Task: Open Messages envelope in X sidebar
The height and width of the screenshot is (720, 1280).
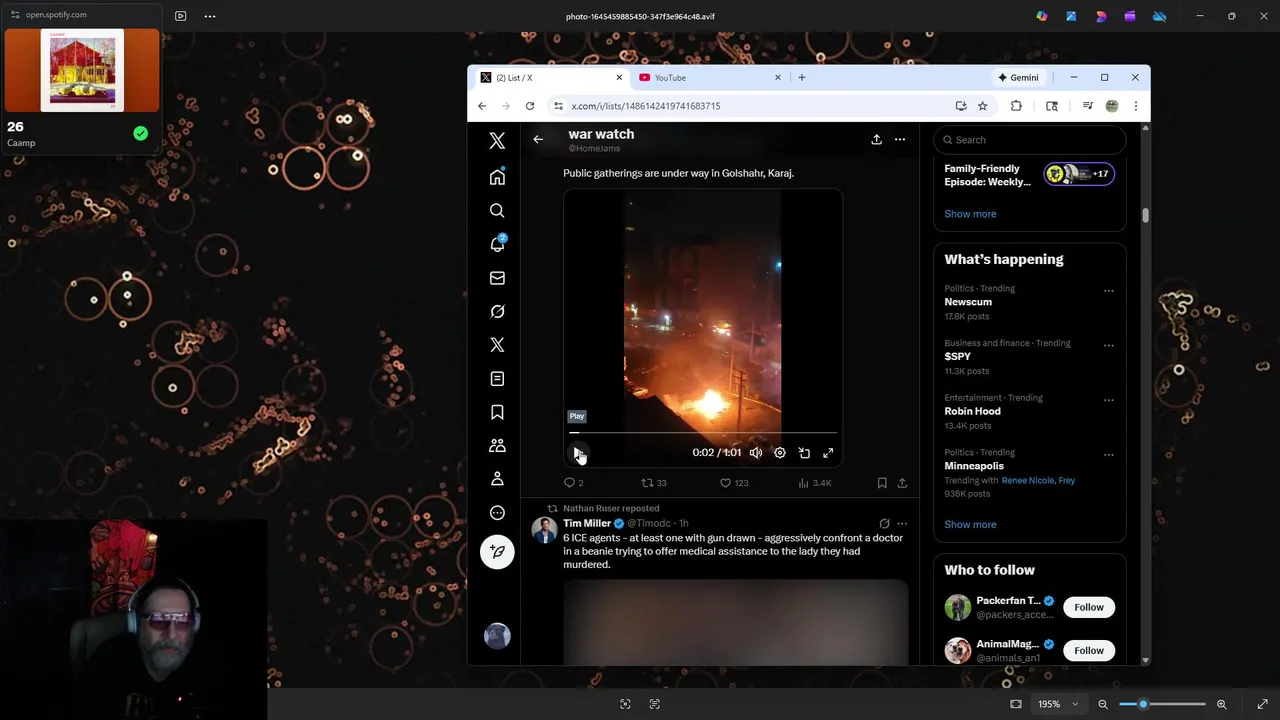Action: tap(497, 278)
